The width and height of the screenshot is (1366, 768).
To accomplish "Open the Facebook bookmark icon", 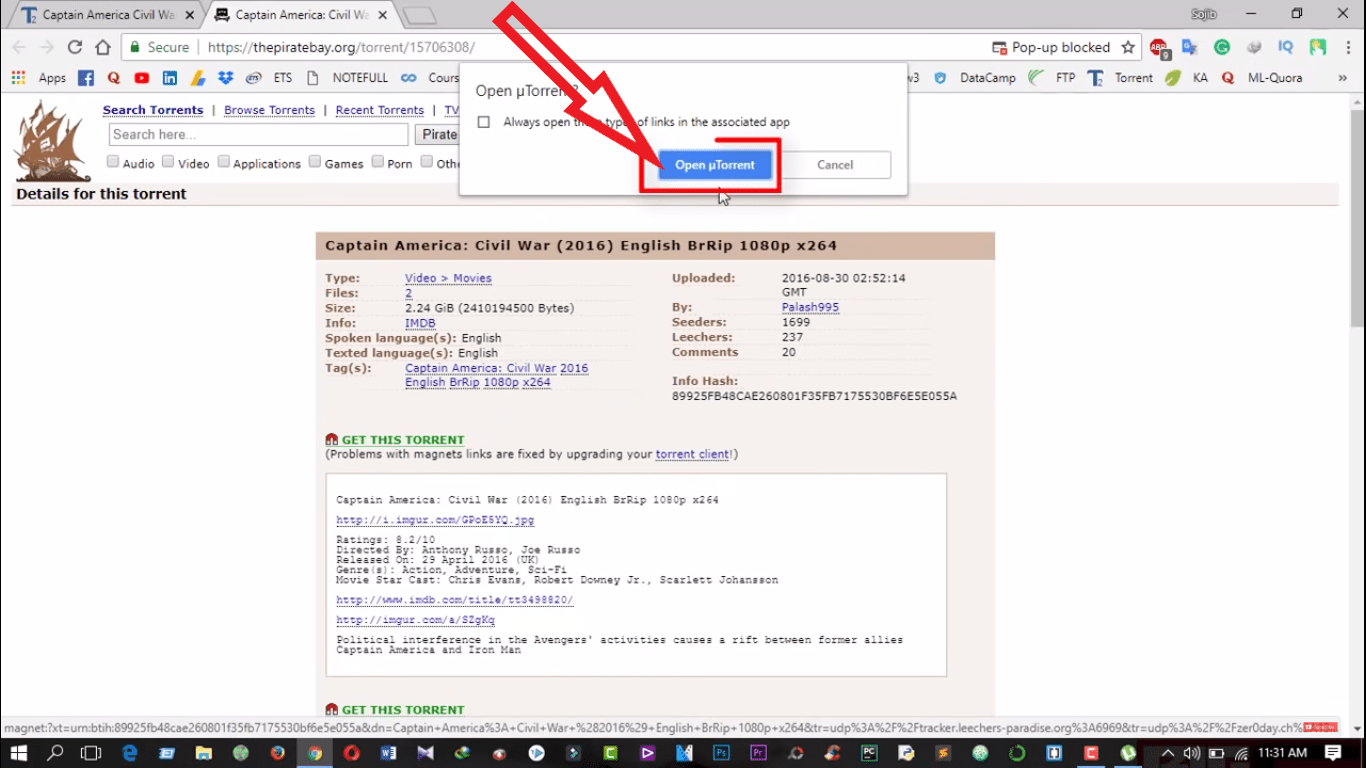I will tap(86, 77).
